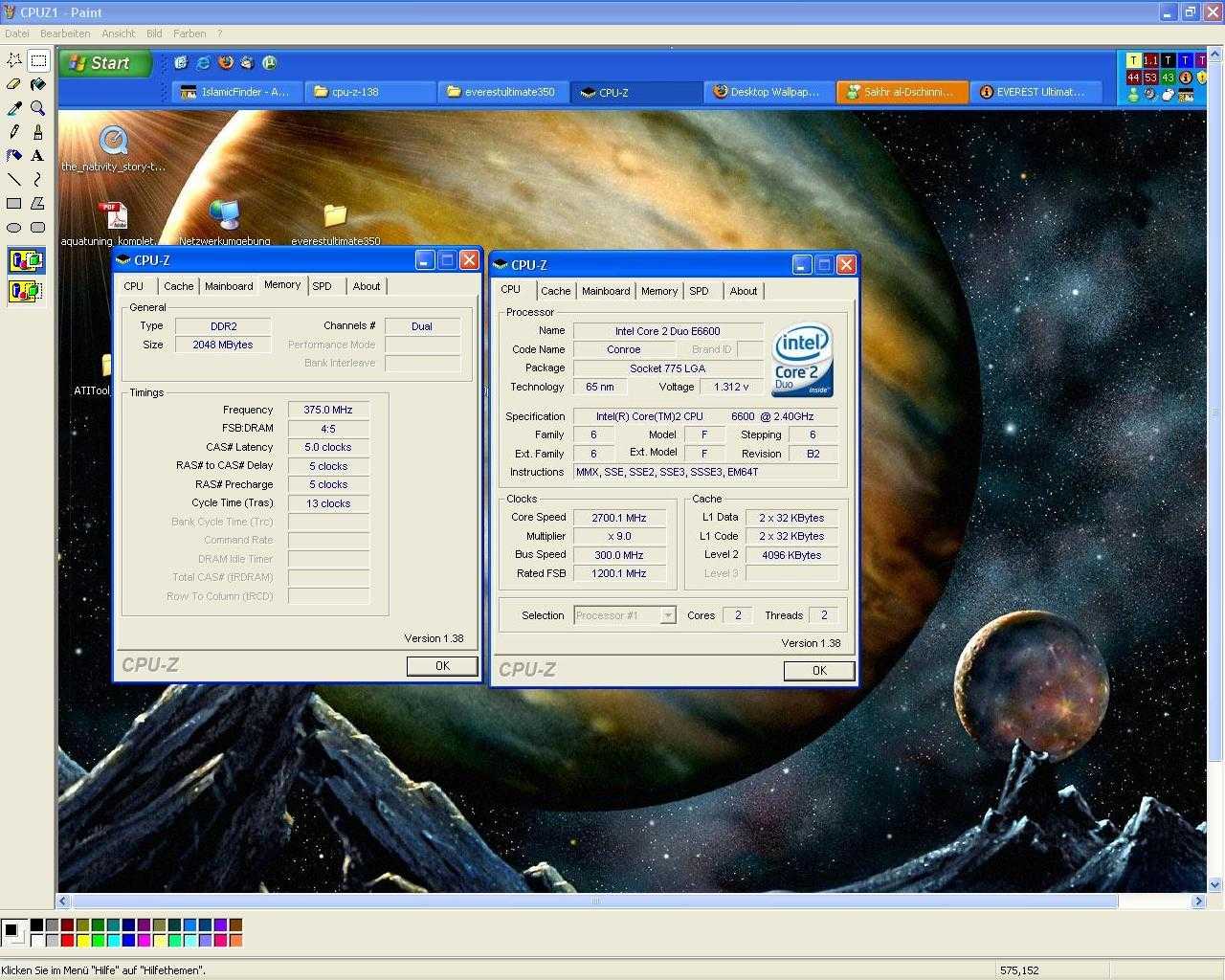Switch to About tab in CPU window

point(744,291)
